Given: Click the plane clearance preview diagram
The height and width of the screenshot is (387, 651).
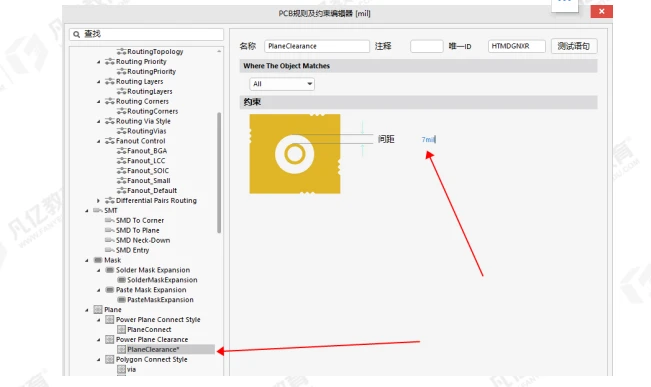Looking at the screenshot, I should click(295, 154).
